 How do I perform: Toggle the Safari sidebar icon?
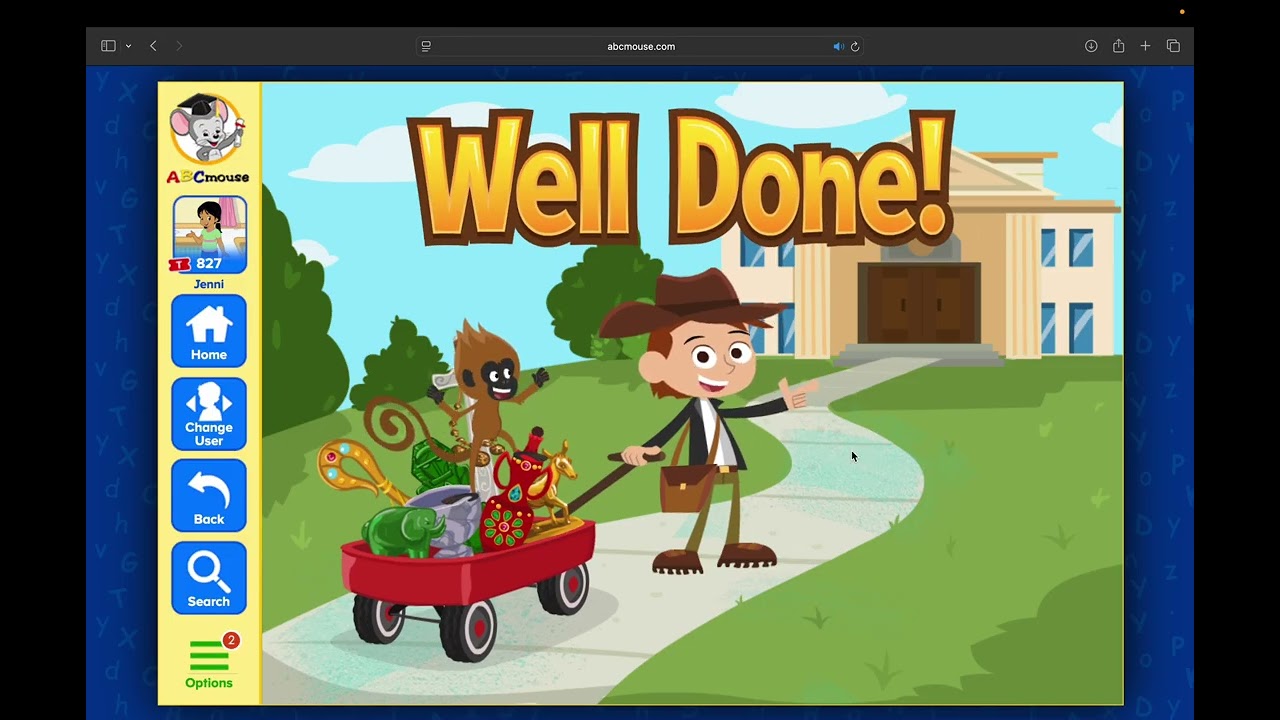click(x=108, y=46)
